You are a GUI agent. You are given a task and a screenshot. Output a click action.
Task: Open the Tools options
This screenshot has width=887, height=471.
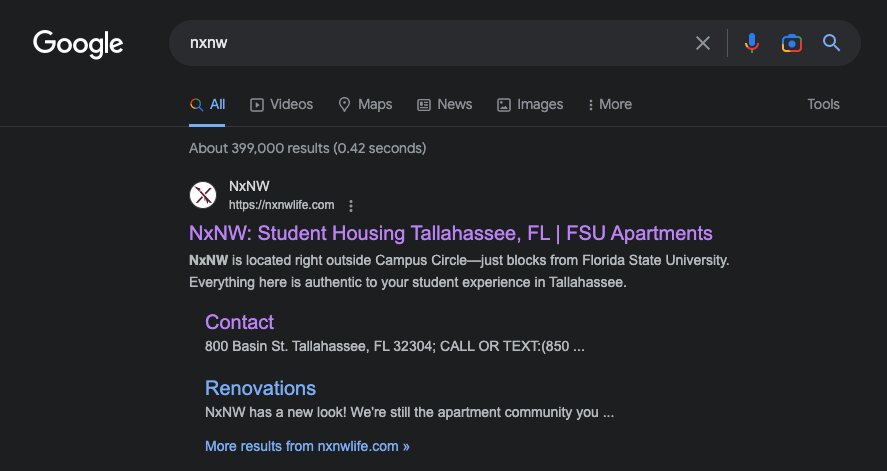click(x=823, y=105)
